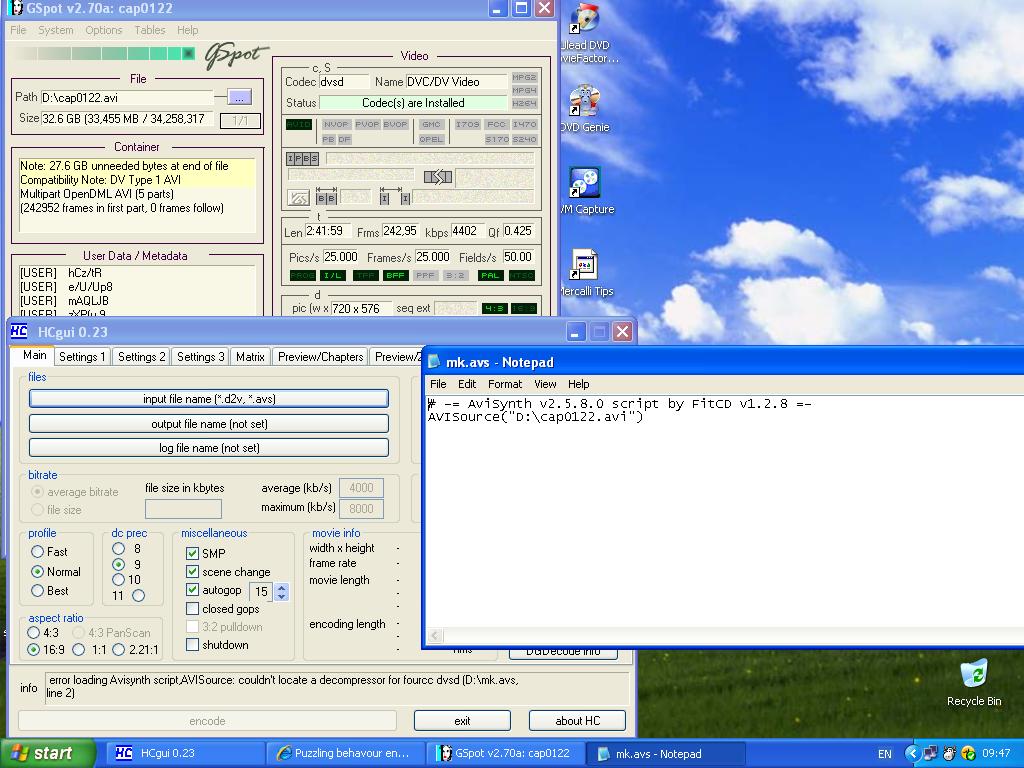
Task: Click the log file name (not set) button
Action: tap(209, 447)
